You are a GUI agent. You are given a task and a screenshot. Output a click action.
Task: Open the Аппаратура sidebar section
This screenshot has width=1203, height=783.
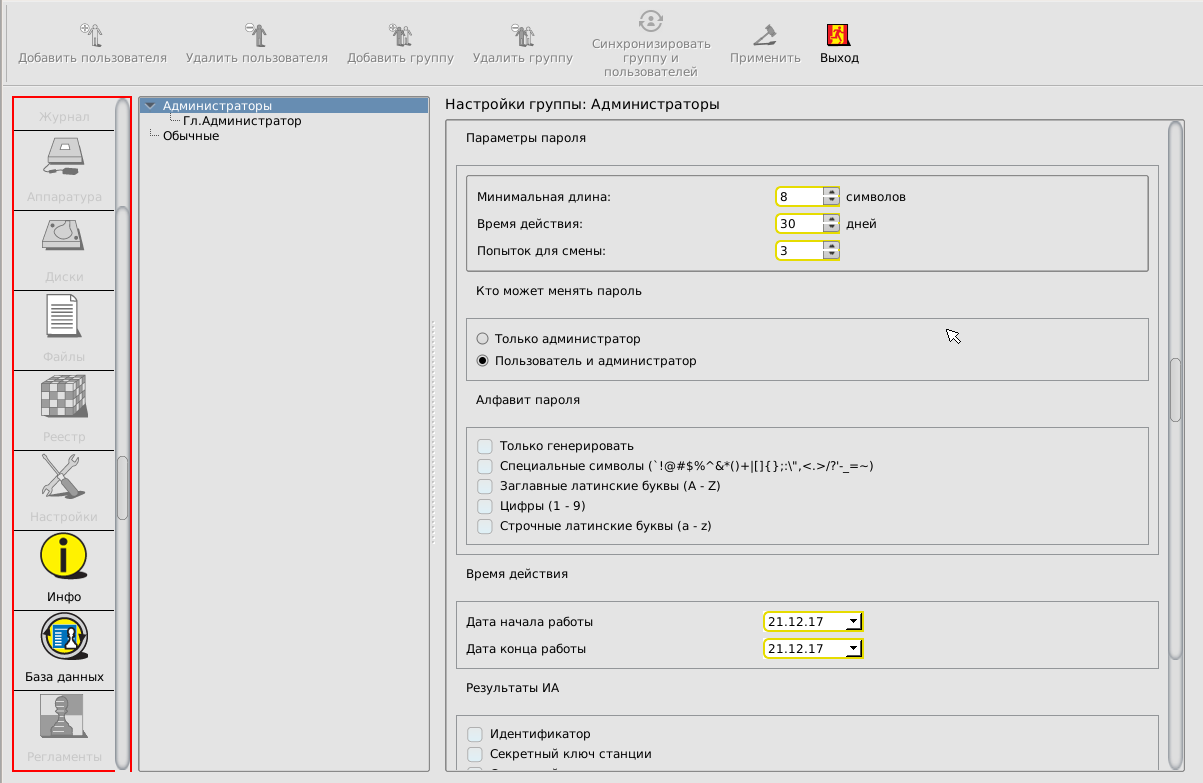click(x=65, y=170)
